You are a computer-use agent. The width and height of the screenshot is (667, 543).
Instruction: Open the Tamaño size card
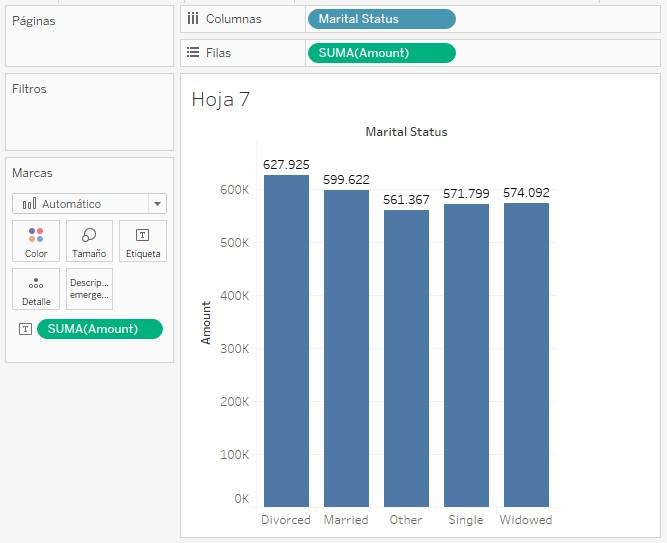tap(89, 241)
